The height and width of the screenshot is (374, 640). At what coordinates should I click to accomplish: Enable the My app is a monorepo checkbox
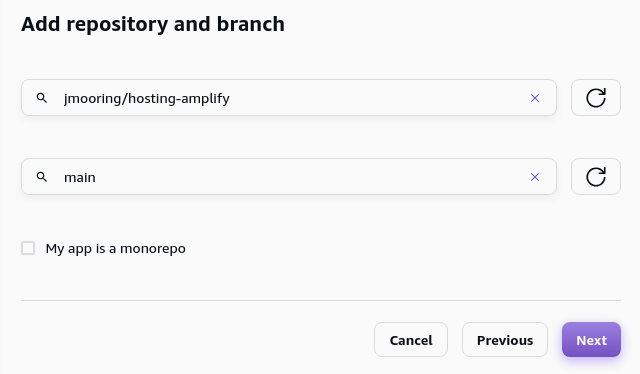pyautogui.click(x=28, y=248)
